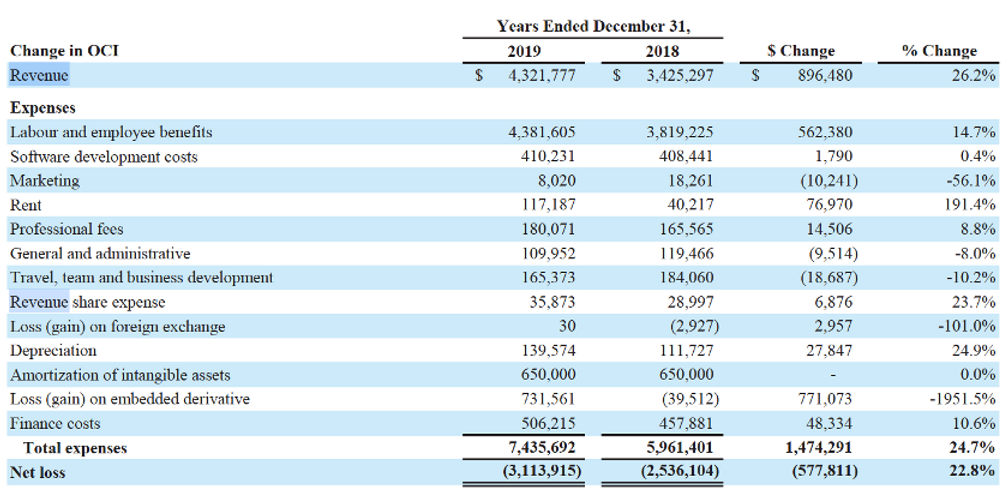Viewport: 1008px width, 494px height.
Task: Click the % Change column header
Action: [940, 51]
